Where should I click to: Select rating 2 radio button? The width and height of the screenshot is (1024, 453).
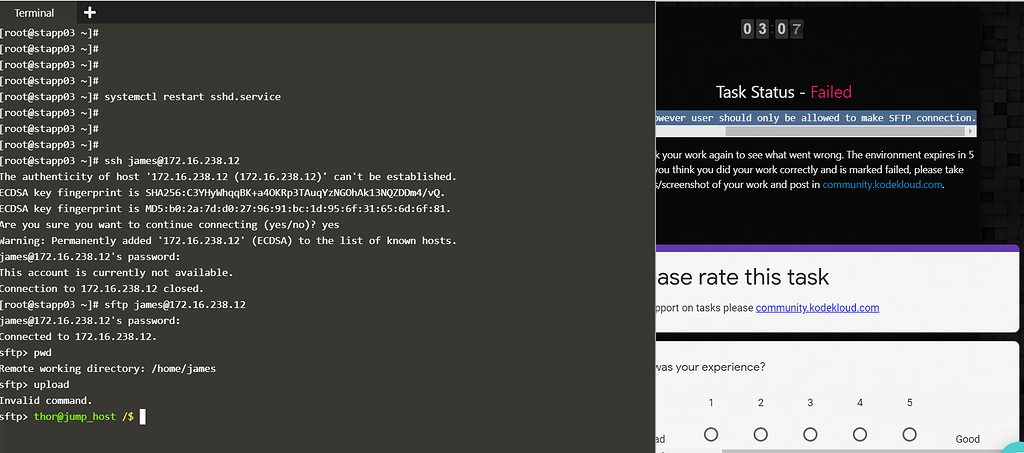(761, 435)
